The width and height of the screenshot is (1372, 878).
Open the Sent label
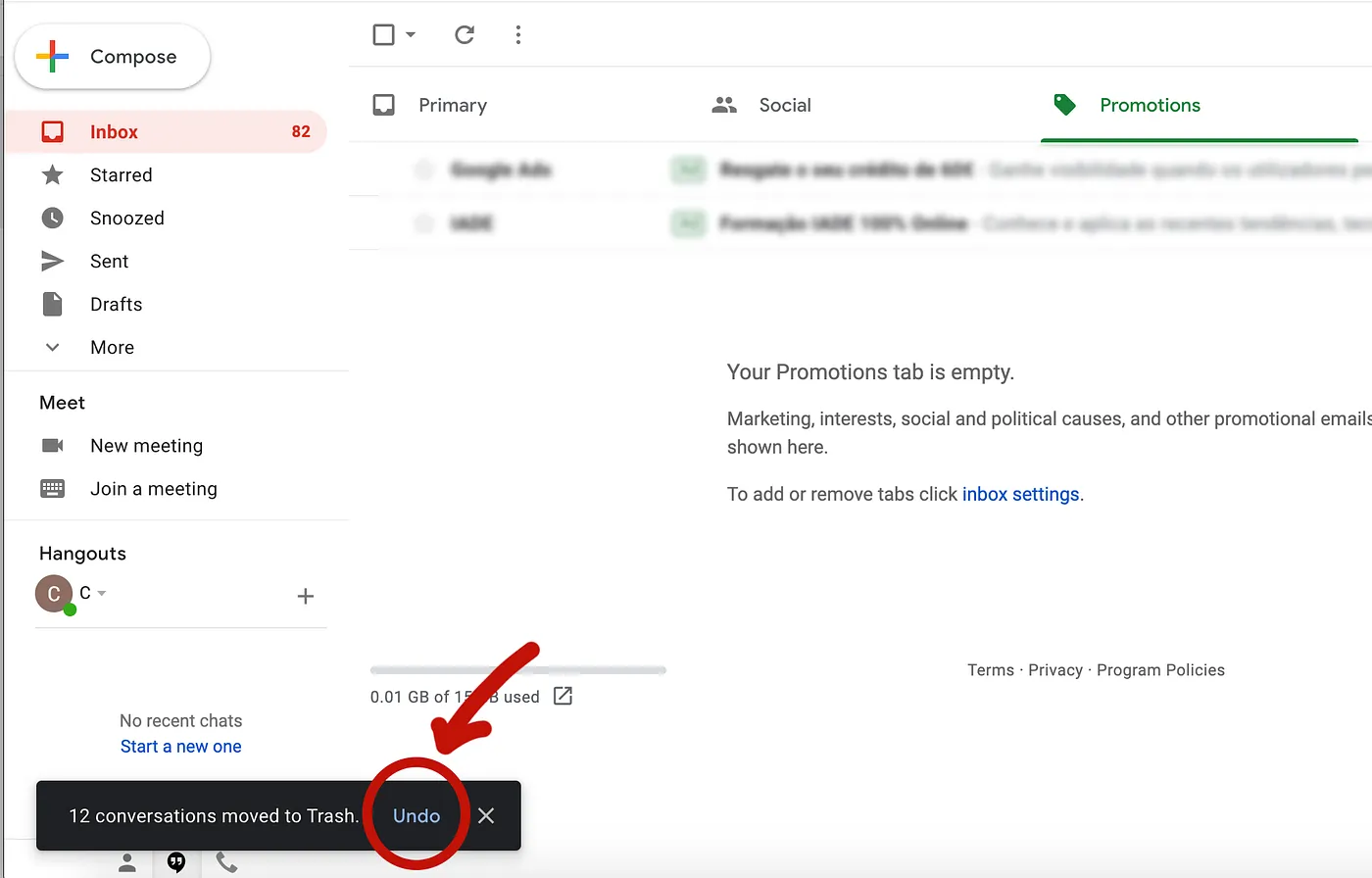coord(110,262)
